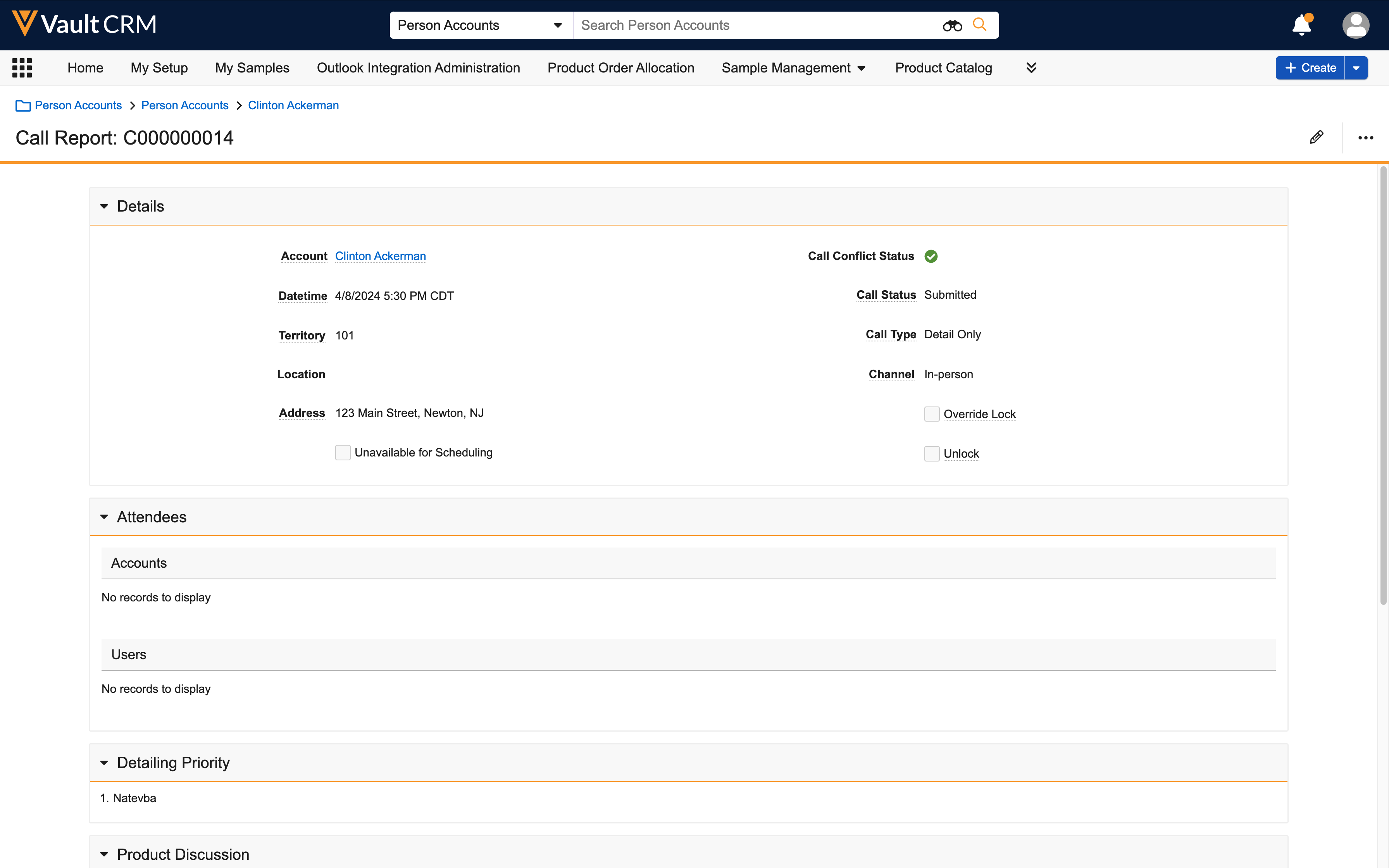
Task: Open the notifications bell
Action: (x=1301, y=25)
